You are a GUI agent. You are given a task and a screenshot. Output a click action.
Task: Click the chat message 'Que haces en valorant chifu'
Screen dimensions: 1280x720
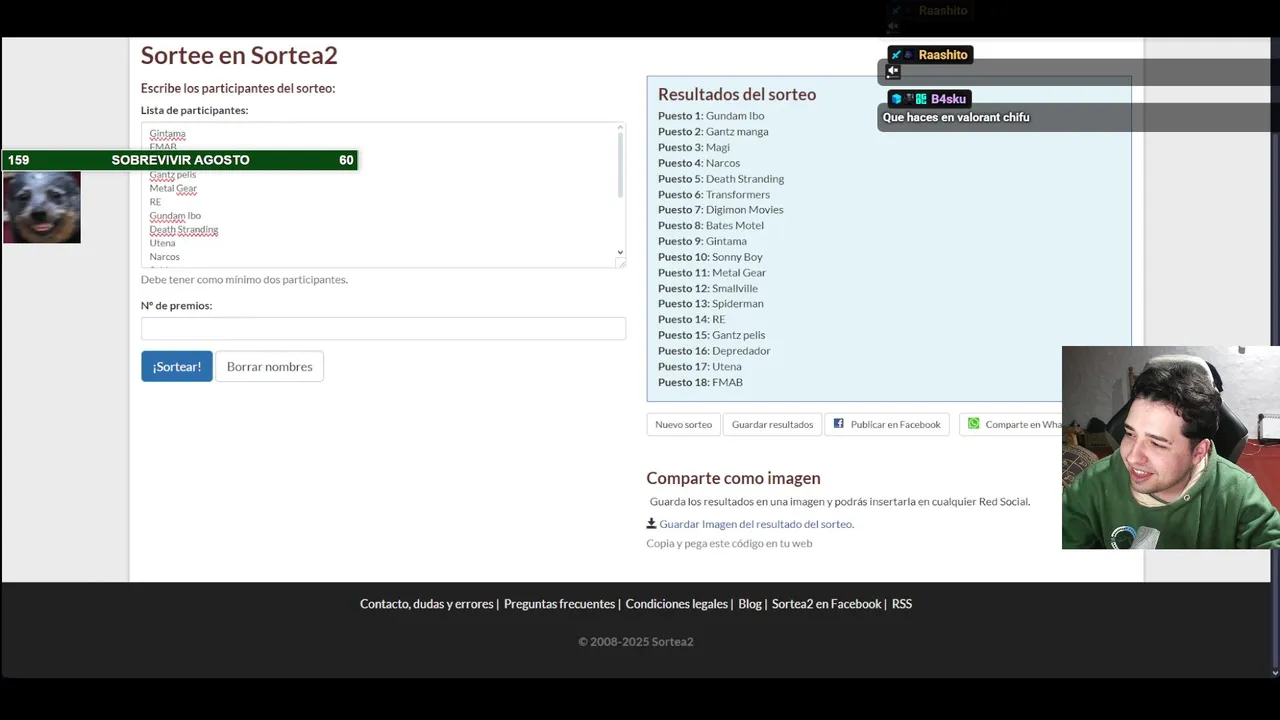[x=955, y=117]
